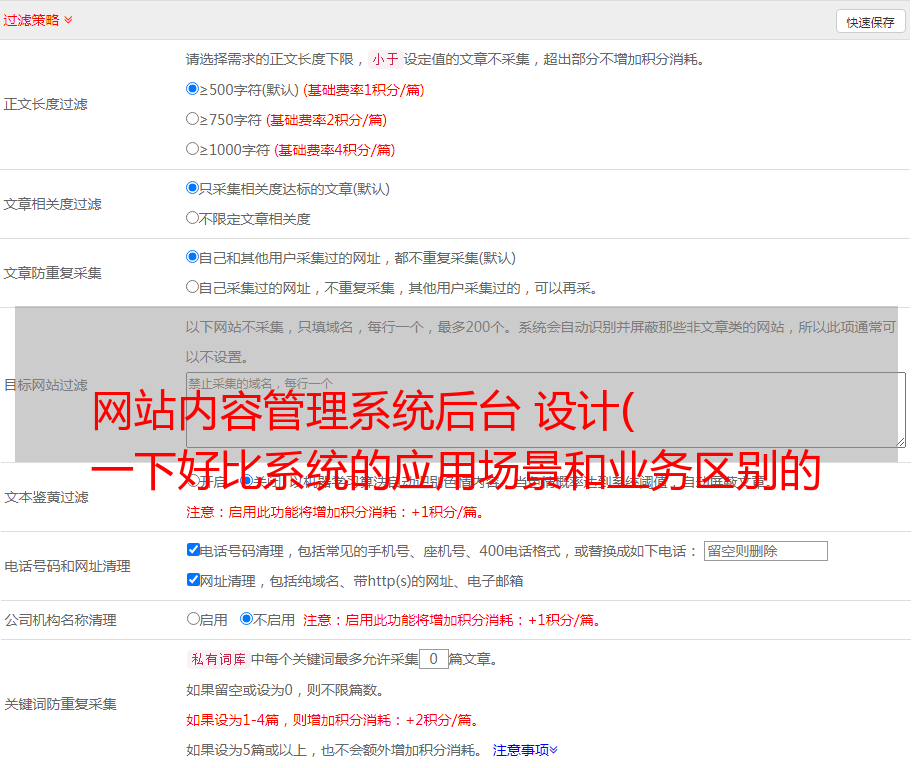Click the keyword article count field

pyautogui.click(x=433, y=659)
